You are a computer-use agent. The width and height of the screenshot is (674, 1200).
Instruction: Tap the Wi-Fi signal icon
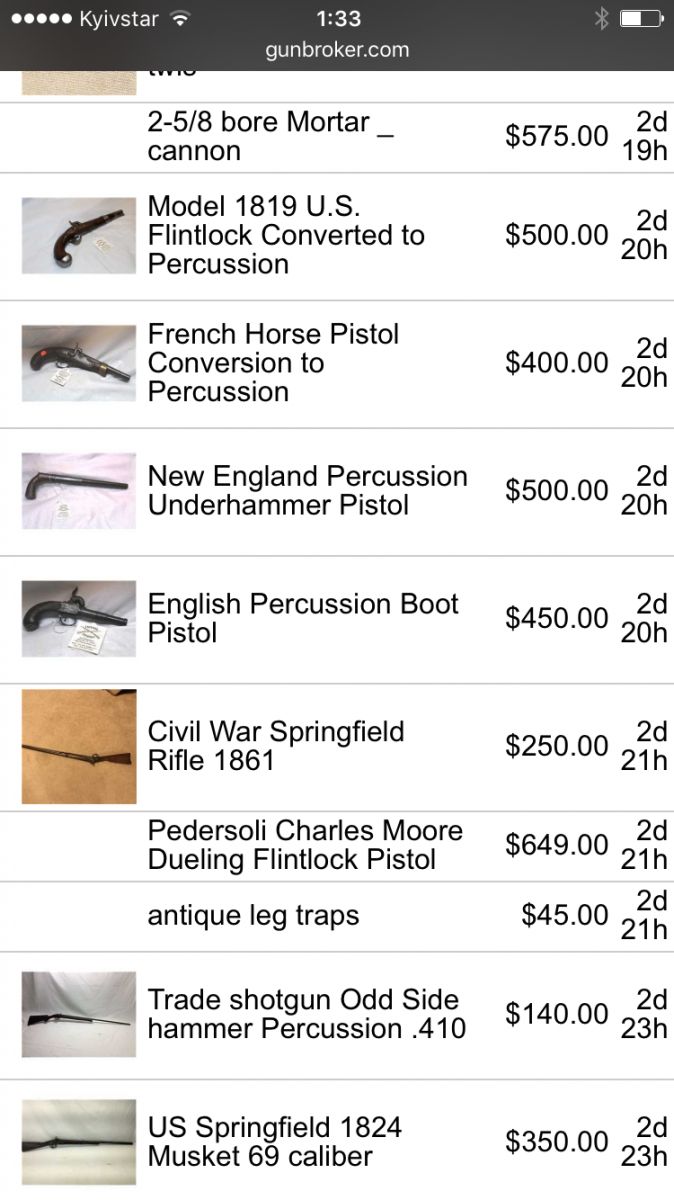click(x=180, y=19)
